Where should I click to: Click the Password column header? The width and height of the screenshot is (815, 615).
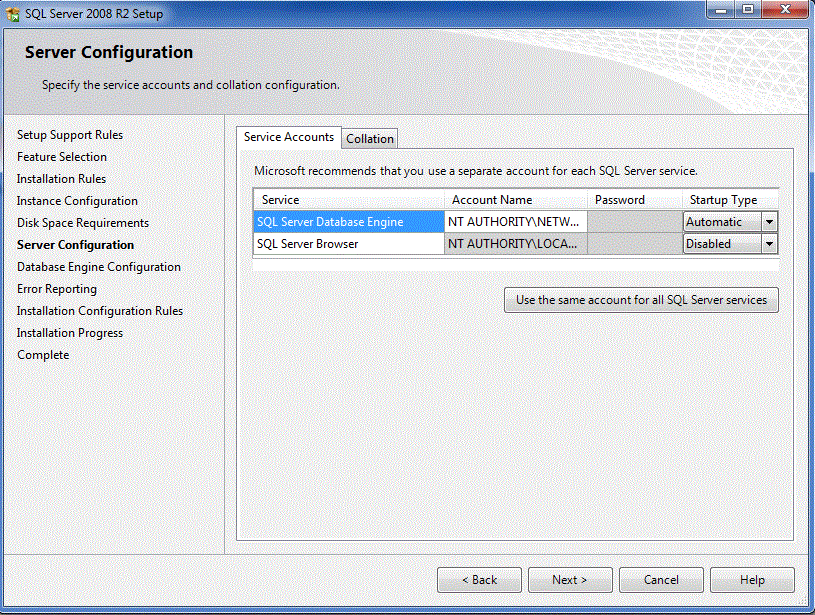coord(635,200)
